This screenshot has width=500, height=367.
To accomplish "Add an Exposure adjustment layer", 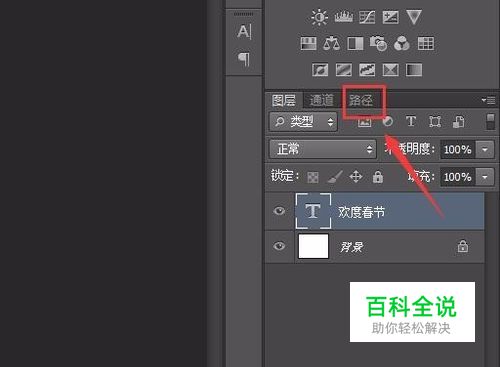I will [x=390, y=17].
